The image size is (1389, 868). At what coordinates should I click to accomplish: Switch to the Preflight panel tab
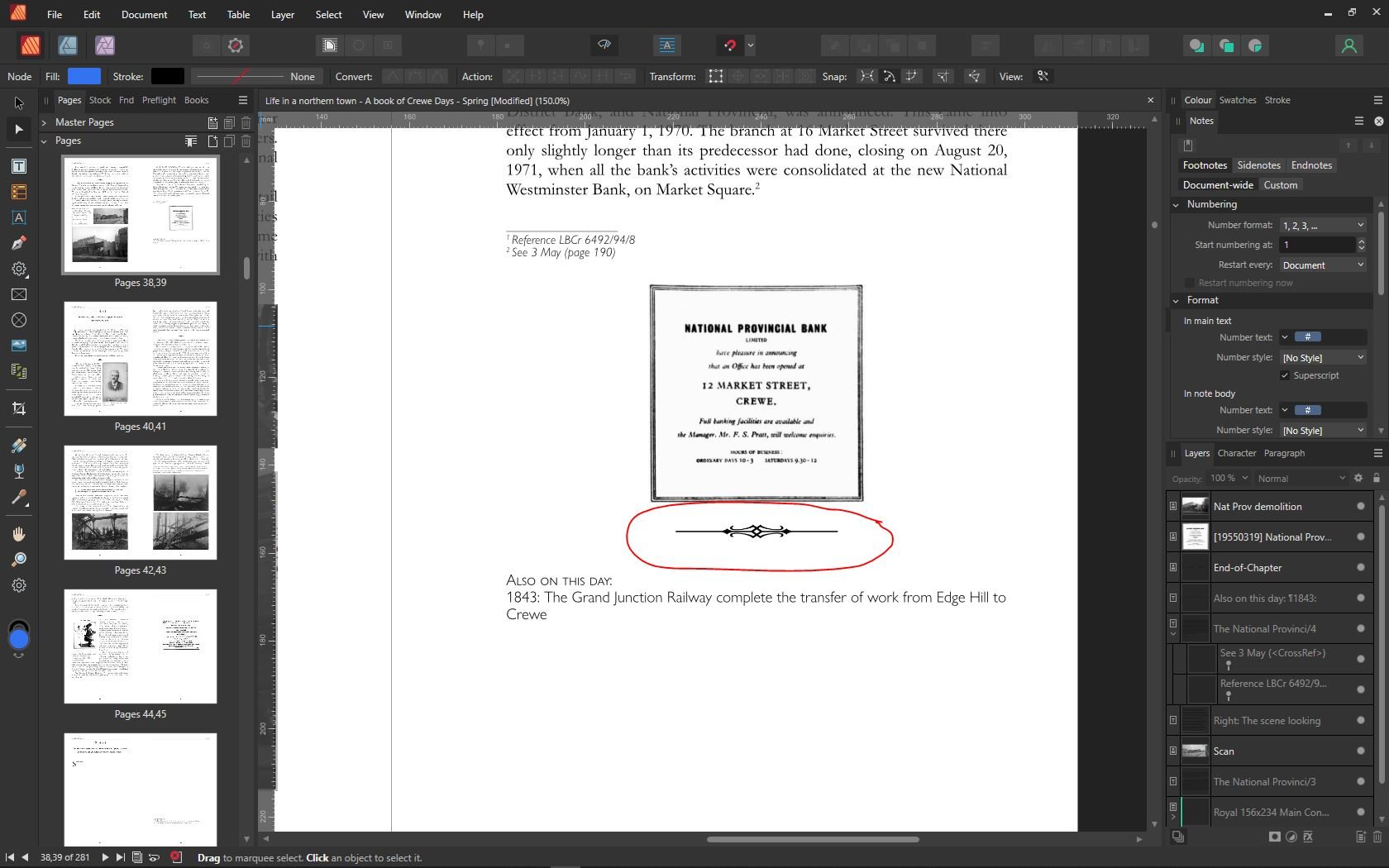tap(159, 100)
